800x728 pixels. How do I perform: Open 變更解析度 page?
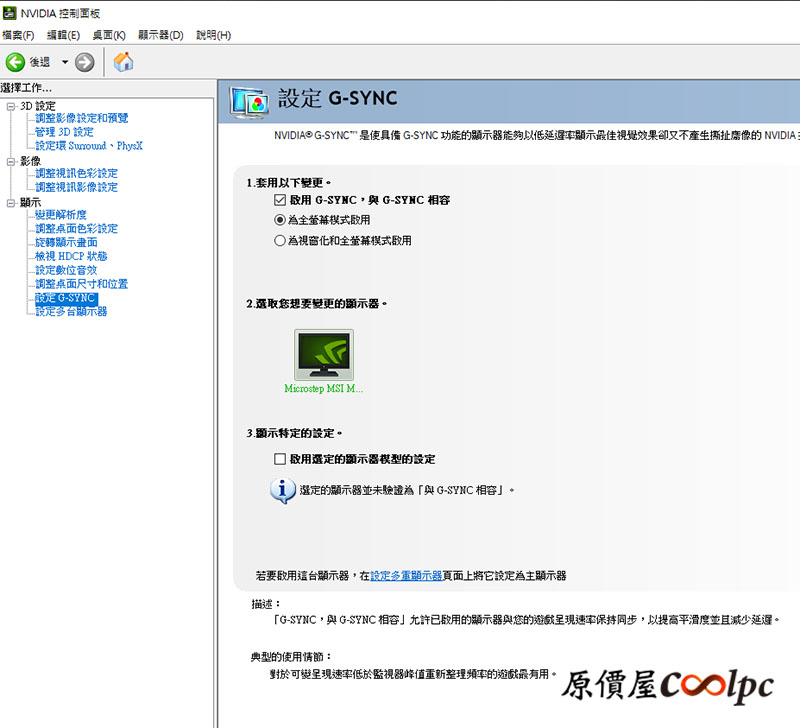(x=61, y=215)
